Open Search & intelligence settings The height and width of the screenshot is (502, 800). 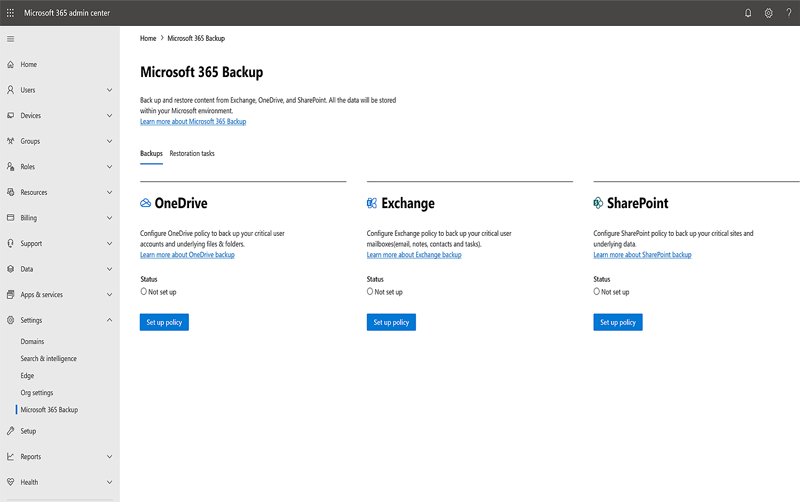(x=48, y=359)
